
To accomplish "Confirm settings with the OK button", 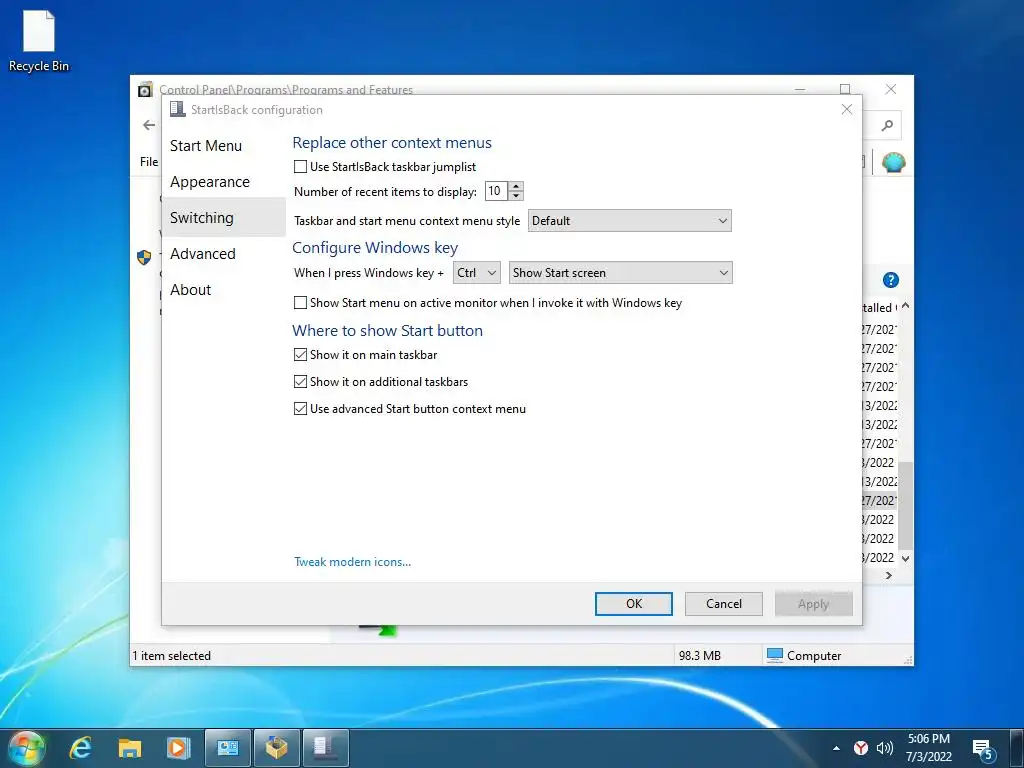I will coord(633,603).
